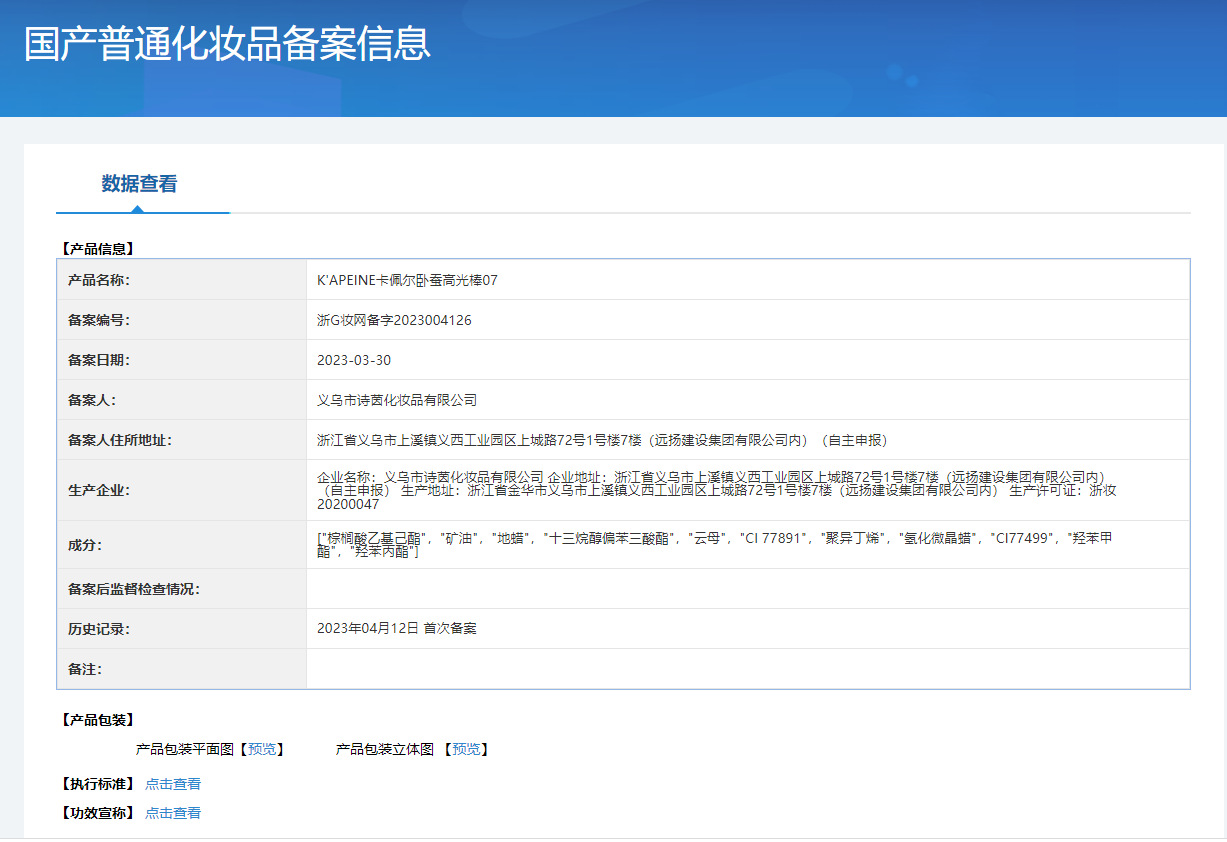Click the 产品包装平面图 label text
Viewport: 1227px width, 842px height.
pyautogui.click(x=185, y=749)
